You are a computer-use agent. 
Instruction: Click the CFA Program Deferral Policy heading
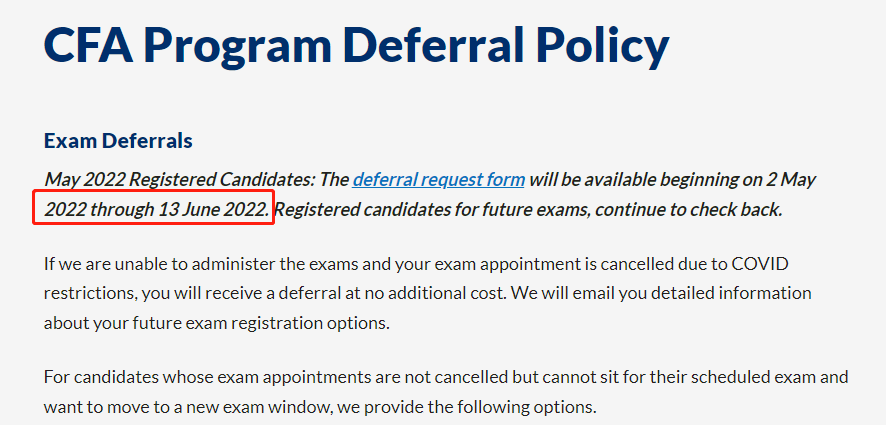(356, 45)
